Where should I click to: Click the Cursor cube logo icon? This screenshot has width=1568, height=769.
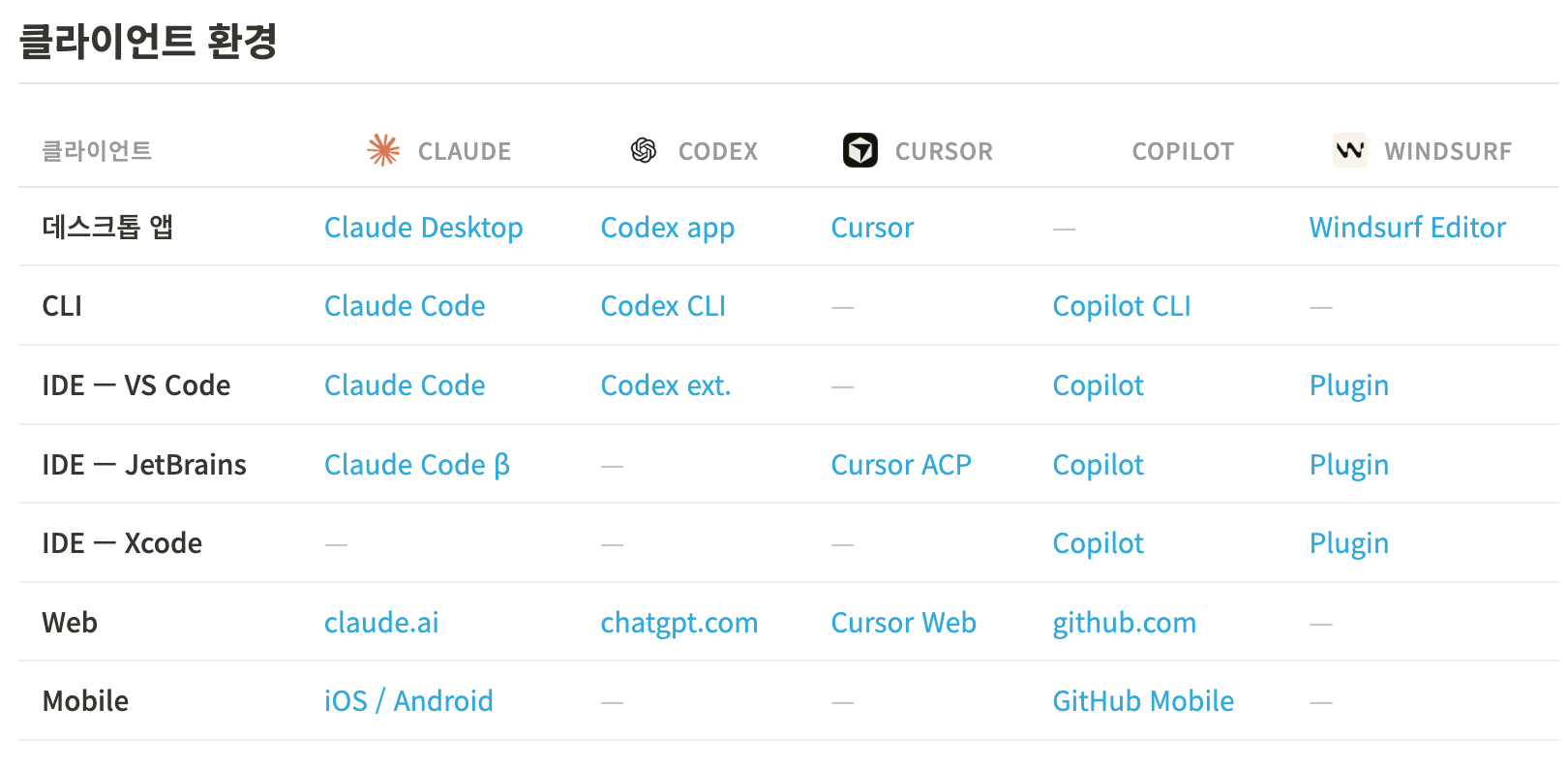coord(860,150)
